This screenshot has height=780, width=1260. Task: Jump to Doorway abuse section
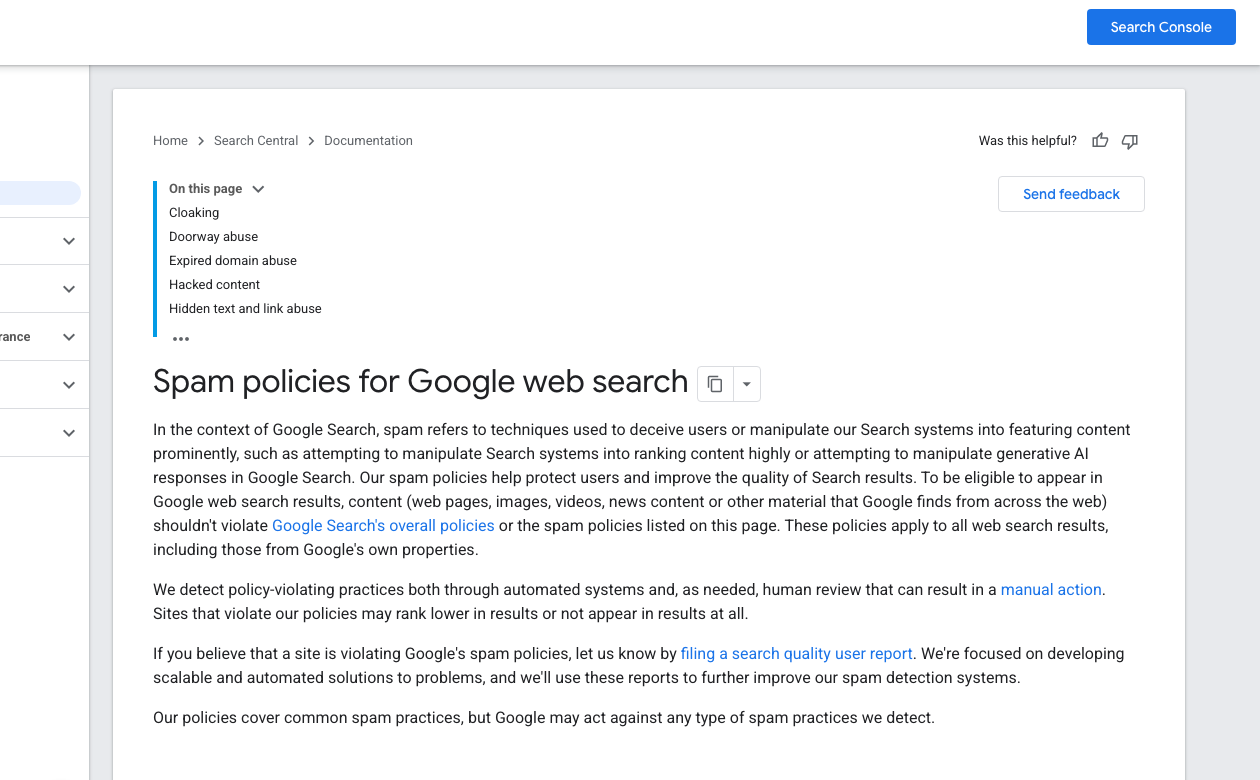coord(213,237)
